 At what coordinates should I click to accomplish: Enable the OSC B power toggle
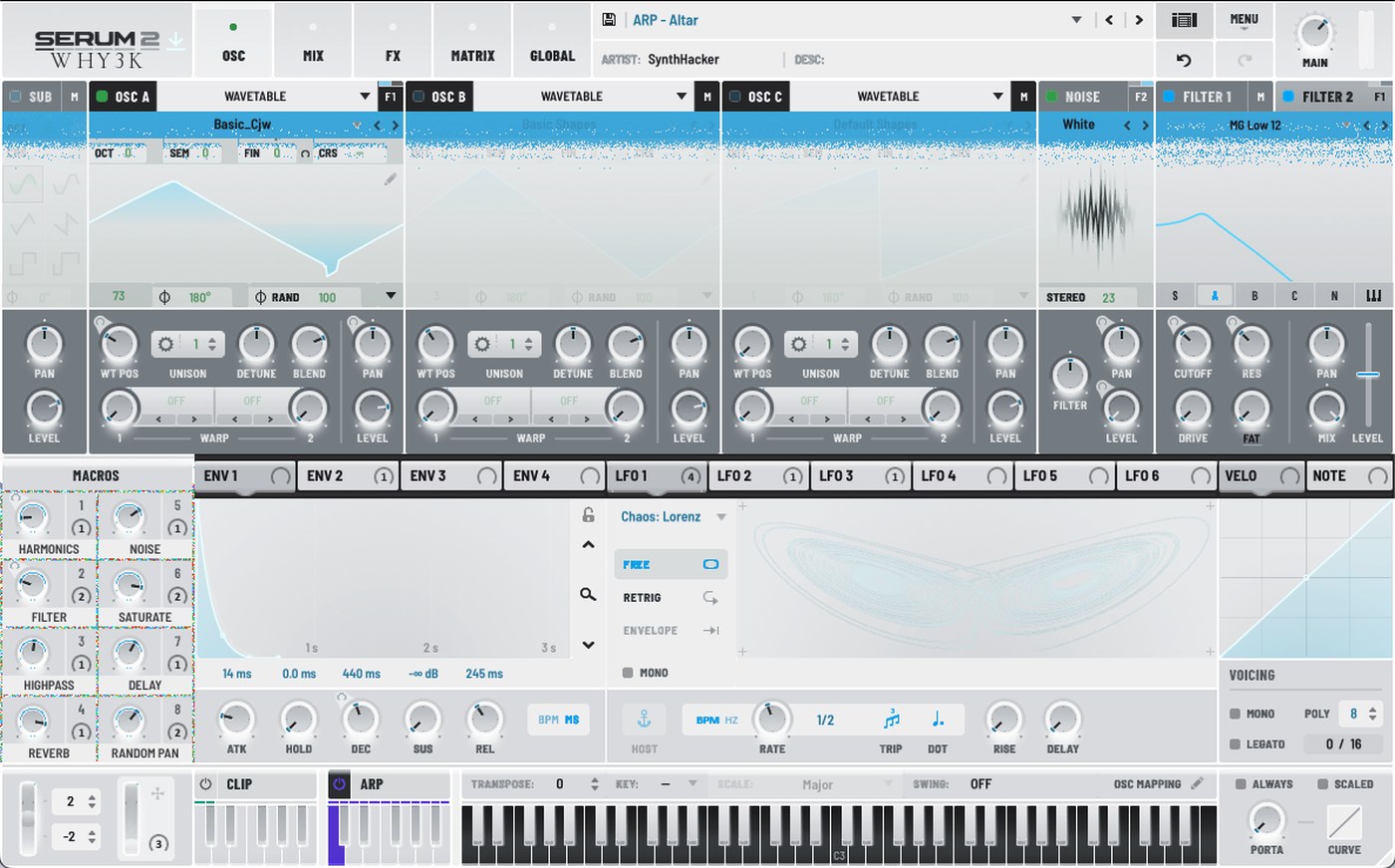(418, 97)
